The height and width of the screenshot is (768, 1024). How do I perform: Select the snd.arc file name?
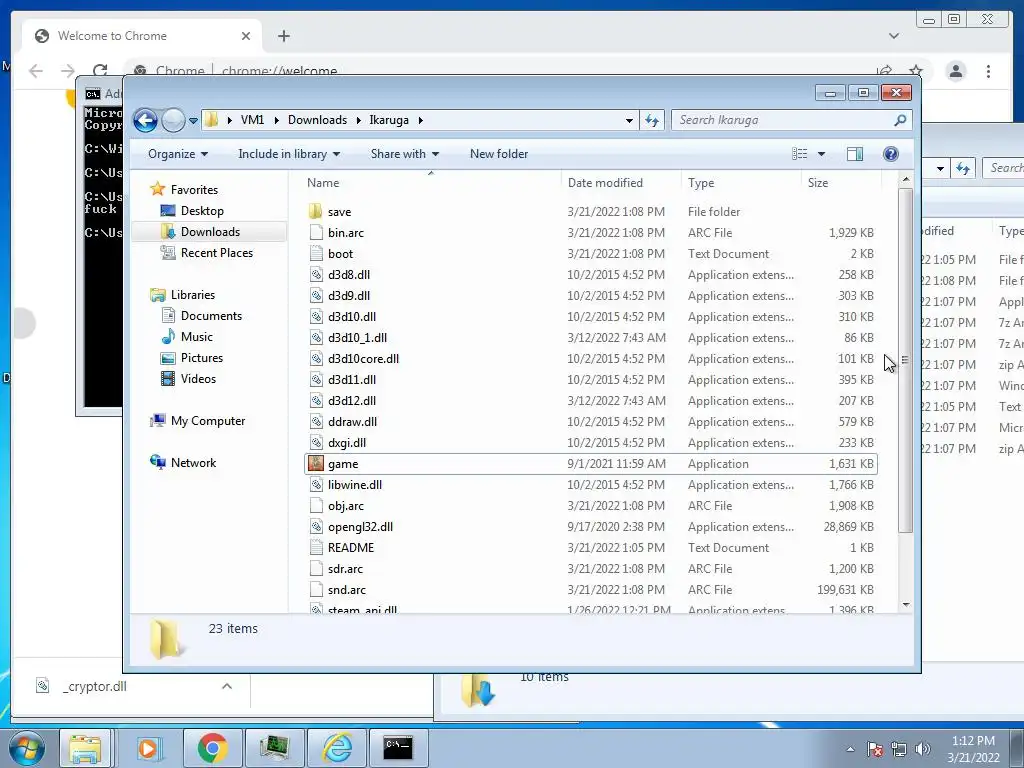pyautogui.click(x=347, y=590)
